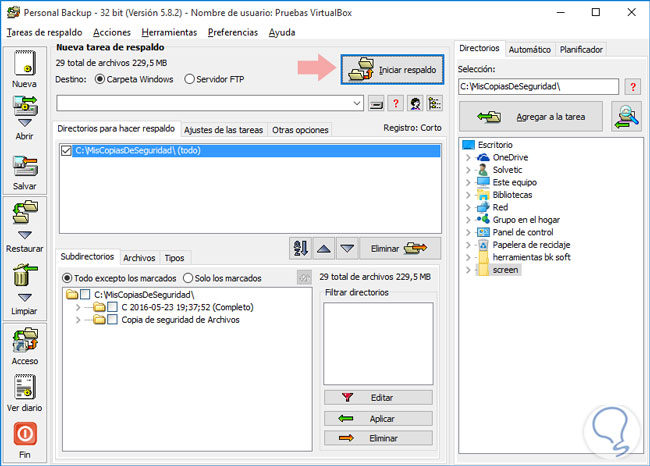Click the user portrait icon beside destination
Viewport: 650px width, 466px height.
(x=415, y=104)
